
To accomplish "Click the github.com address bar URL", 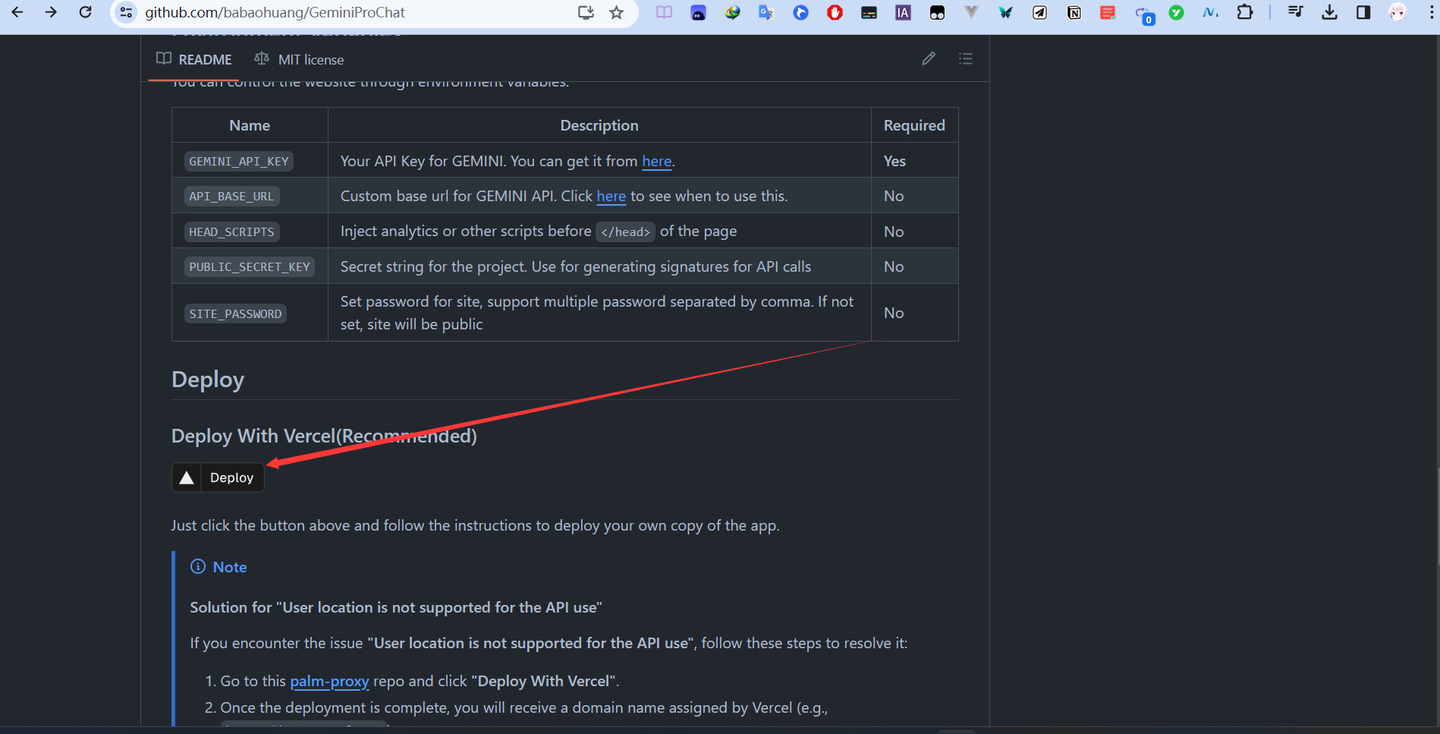I will tap(275, 13).
